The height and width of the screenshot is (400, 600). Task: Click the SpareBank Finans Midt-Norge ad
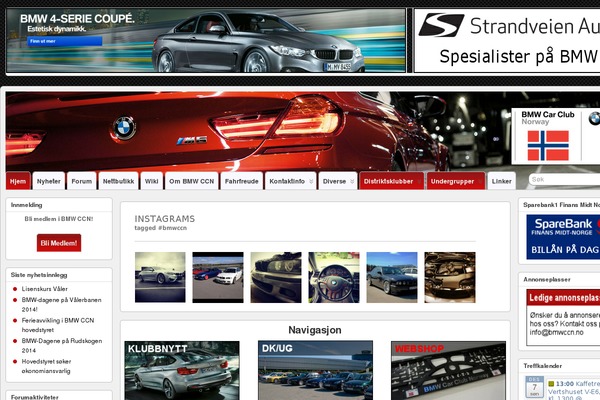(x=563, y=237)
